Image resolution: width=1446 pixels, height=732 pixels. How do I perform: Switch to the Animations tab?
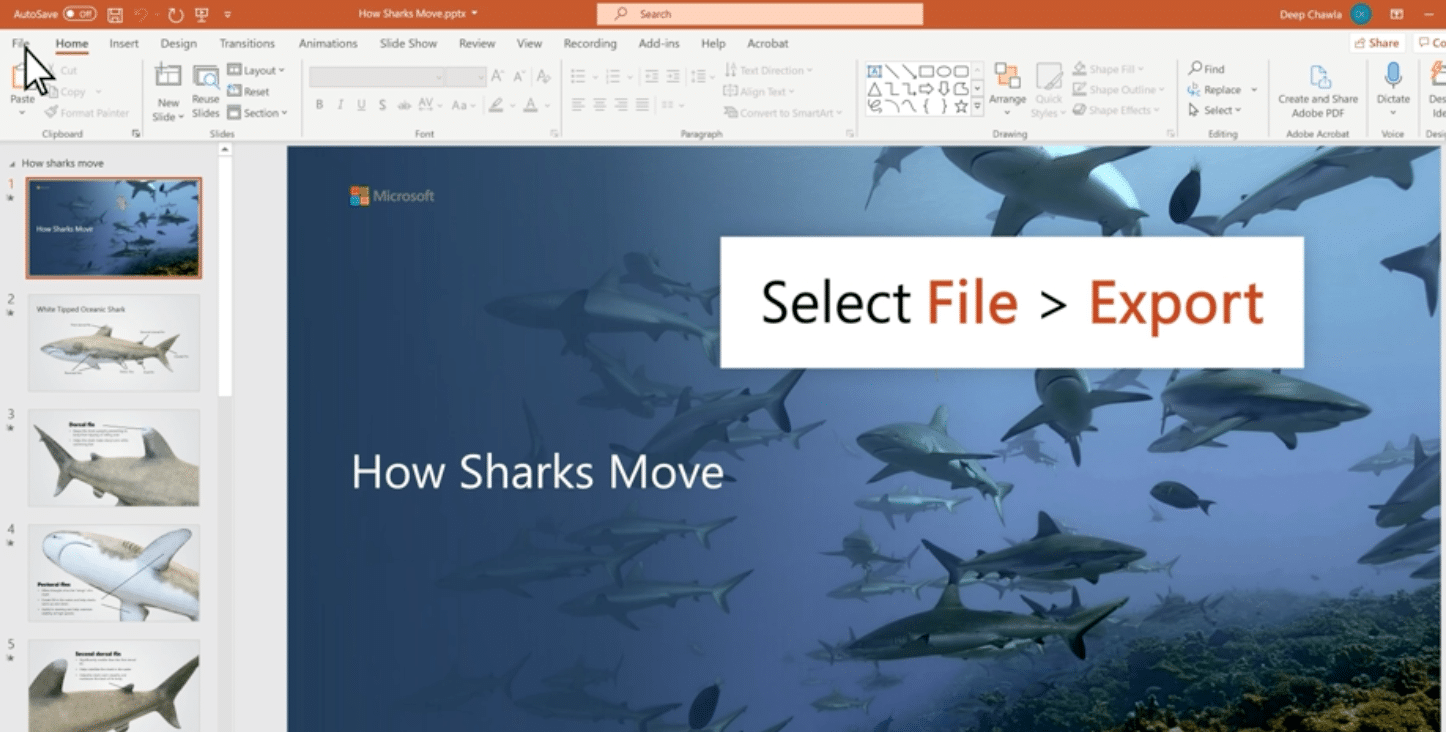[328, 43]
